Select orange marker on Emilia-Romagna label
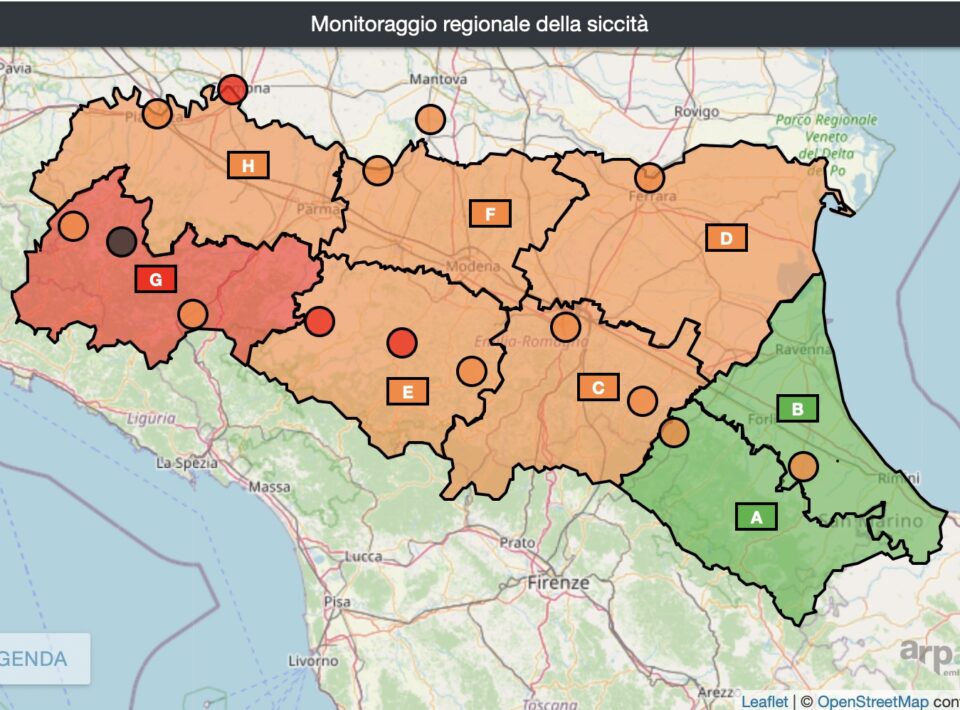Screen dimensions: 960x710 [565, 327]
